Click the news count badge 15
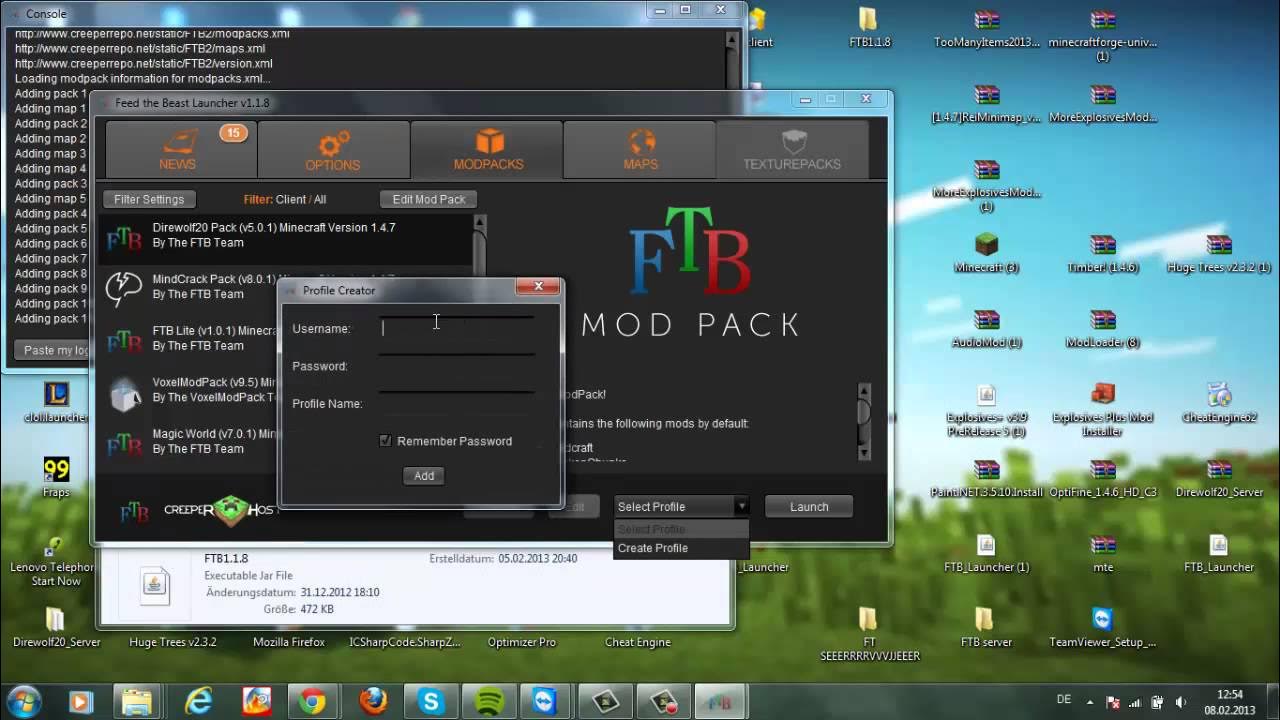1280x720 pixels. (233, 133)
